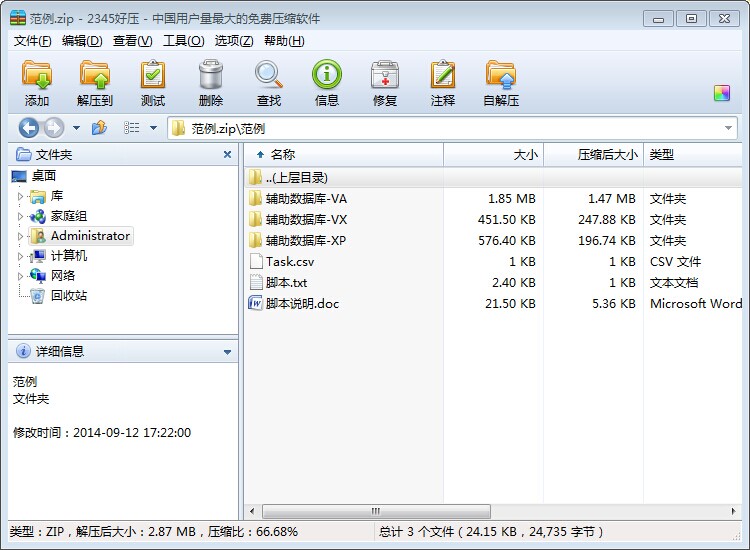Select the 辅助数据库-VA folder
The width and height of the screenshot is (750, 550).
pyautogui.click(x=306, y=198)
